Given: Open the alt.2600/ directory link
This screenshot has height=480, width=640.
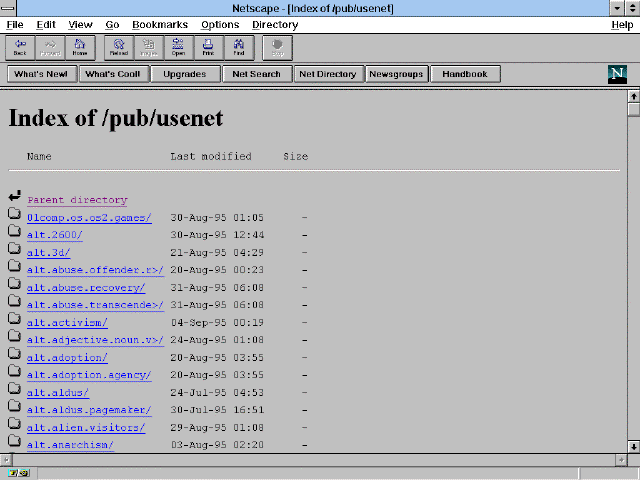Looking at the screenshot, I should pyautogui.click(x=55, y=235).
